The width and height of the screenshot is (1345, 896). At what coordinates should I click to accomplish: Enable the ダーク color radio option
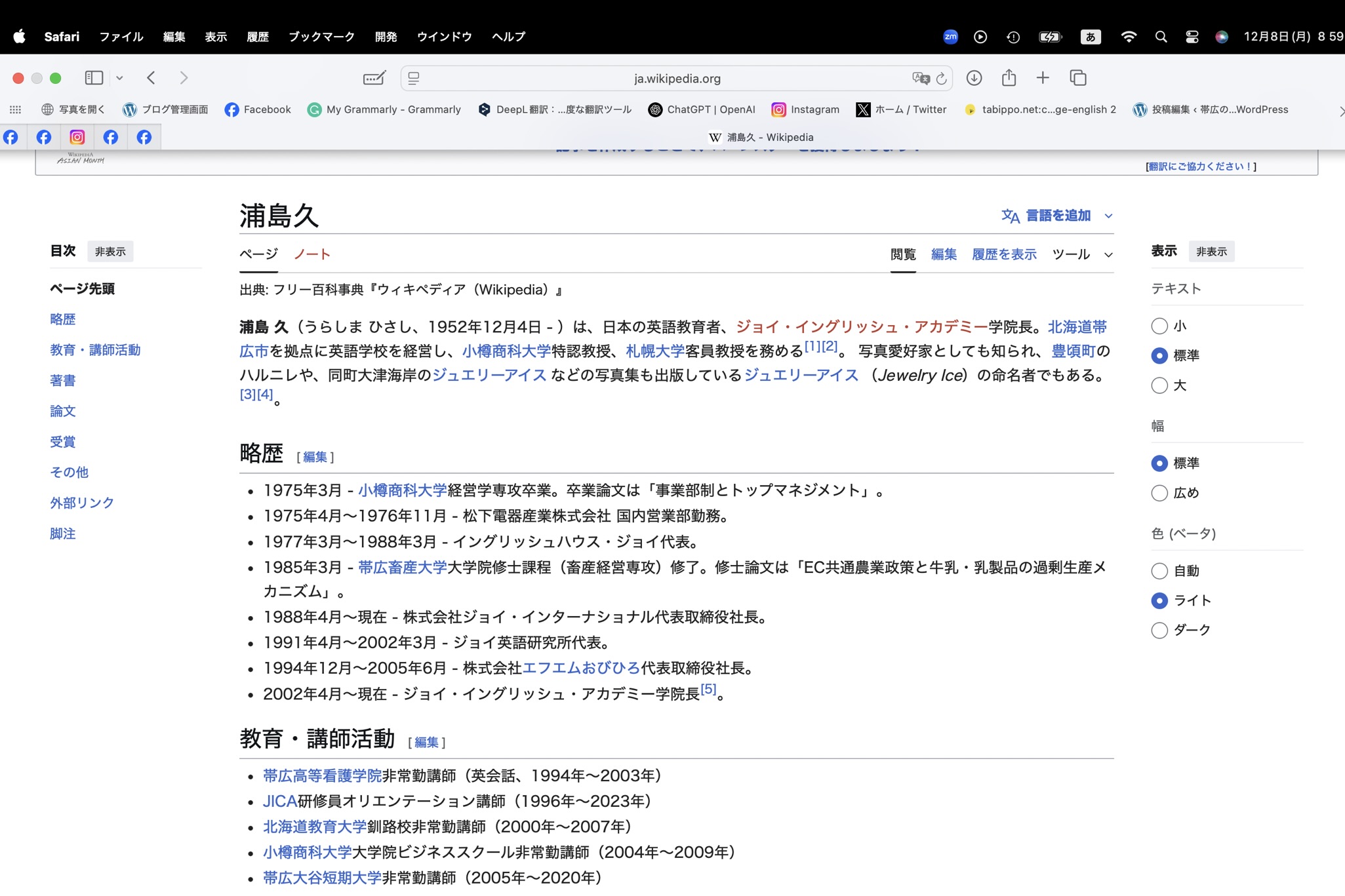pyautogui.click(x=1159, y=630)
